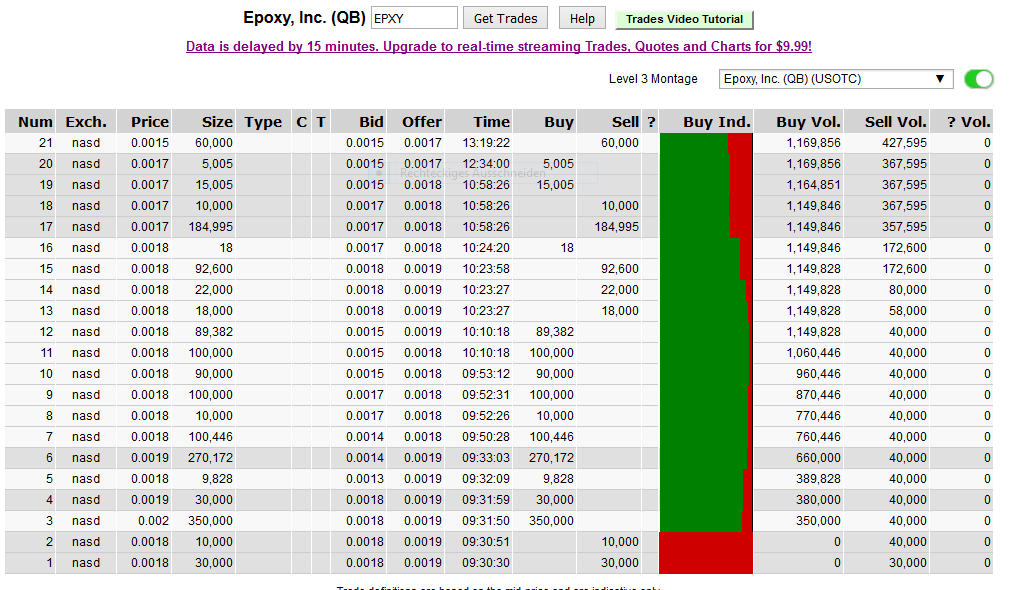Click the all-red Buy Ind. bar of trade 2

(706, 542)
